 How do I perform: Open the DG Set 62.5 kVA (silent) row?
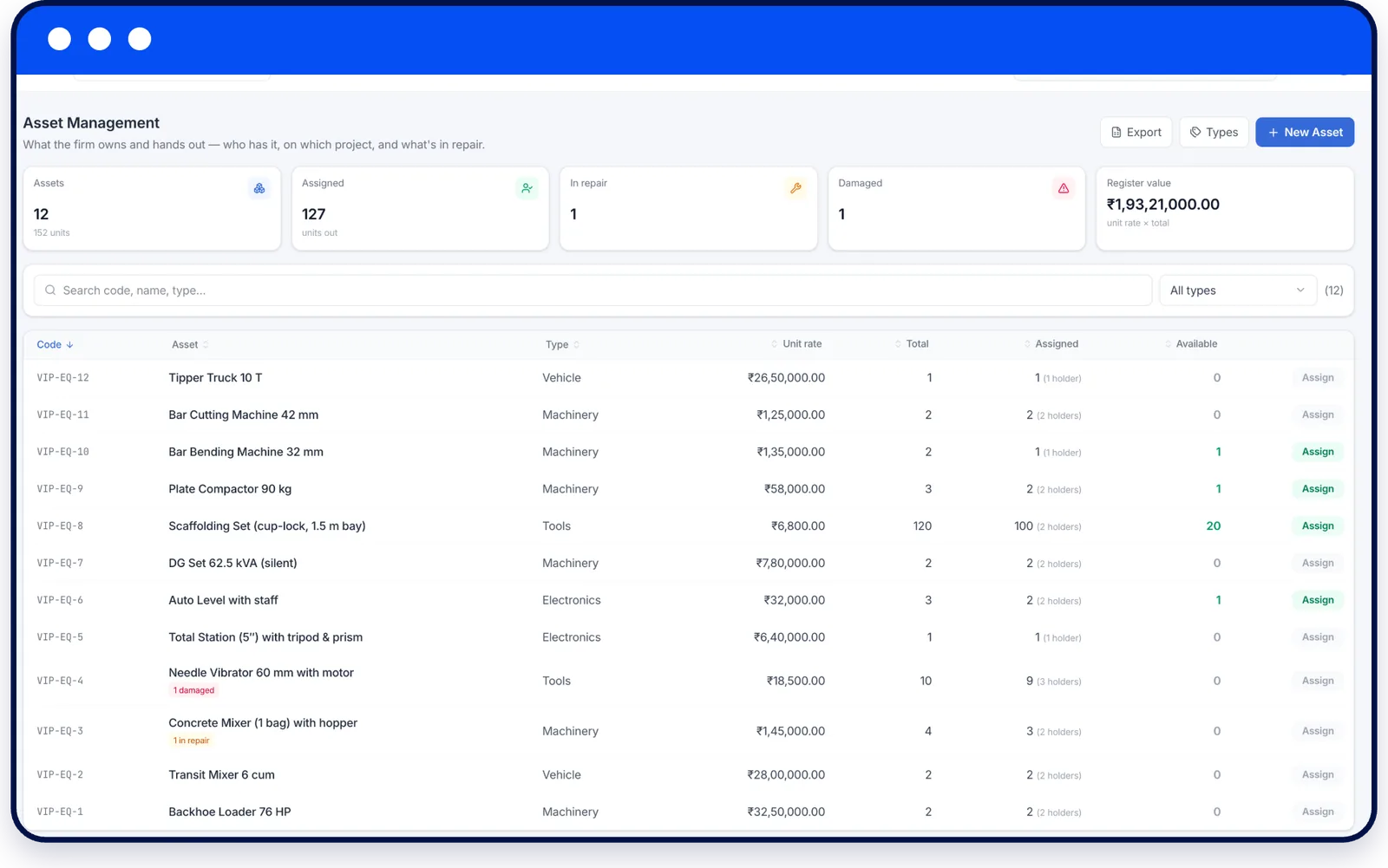(688, 563)
